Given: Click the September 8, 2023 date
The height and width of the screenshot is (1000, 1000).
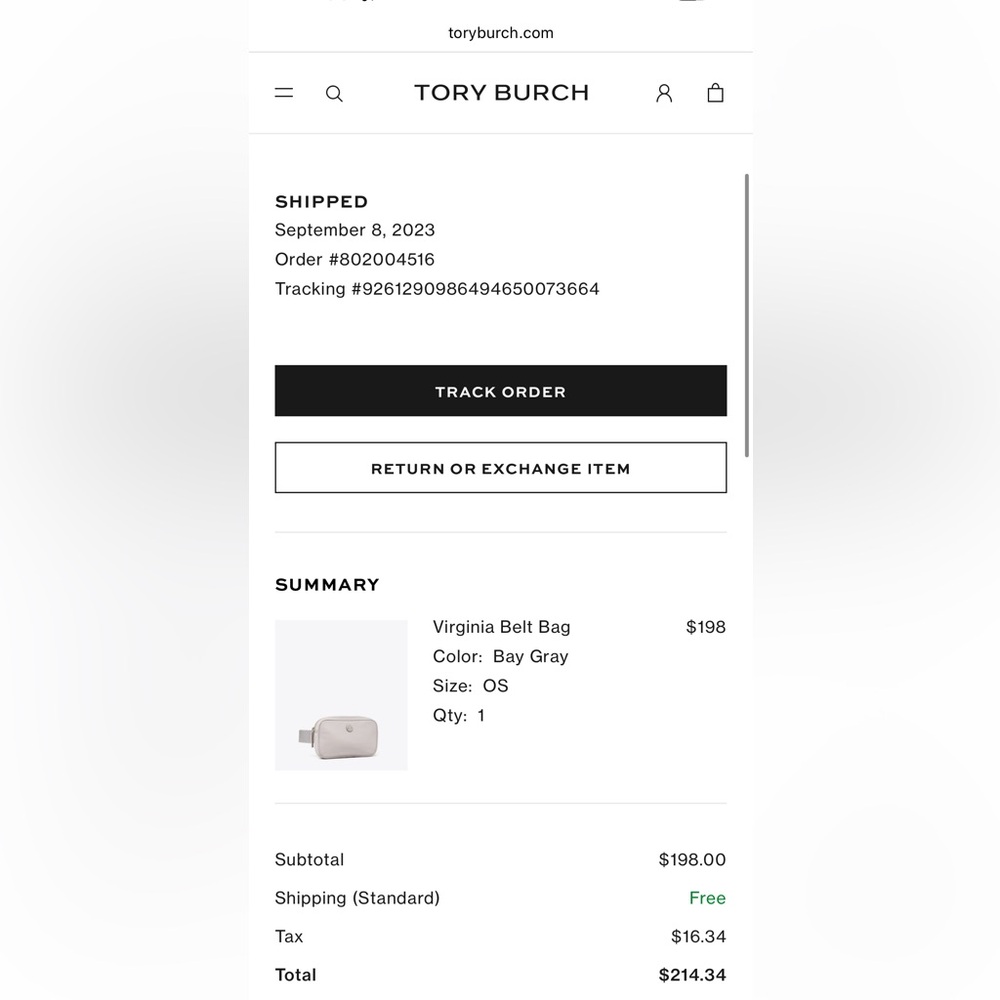Looking at the screenshot, I should (355, 230).
